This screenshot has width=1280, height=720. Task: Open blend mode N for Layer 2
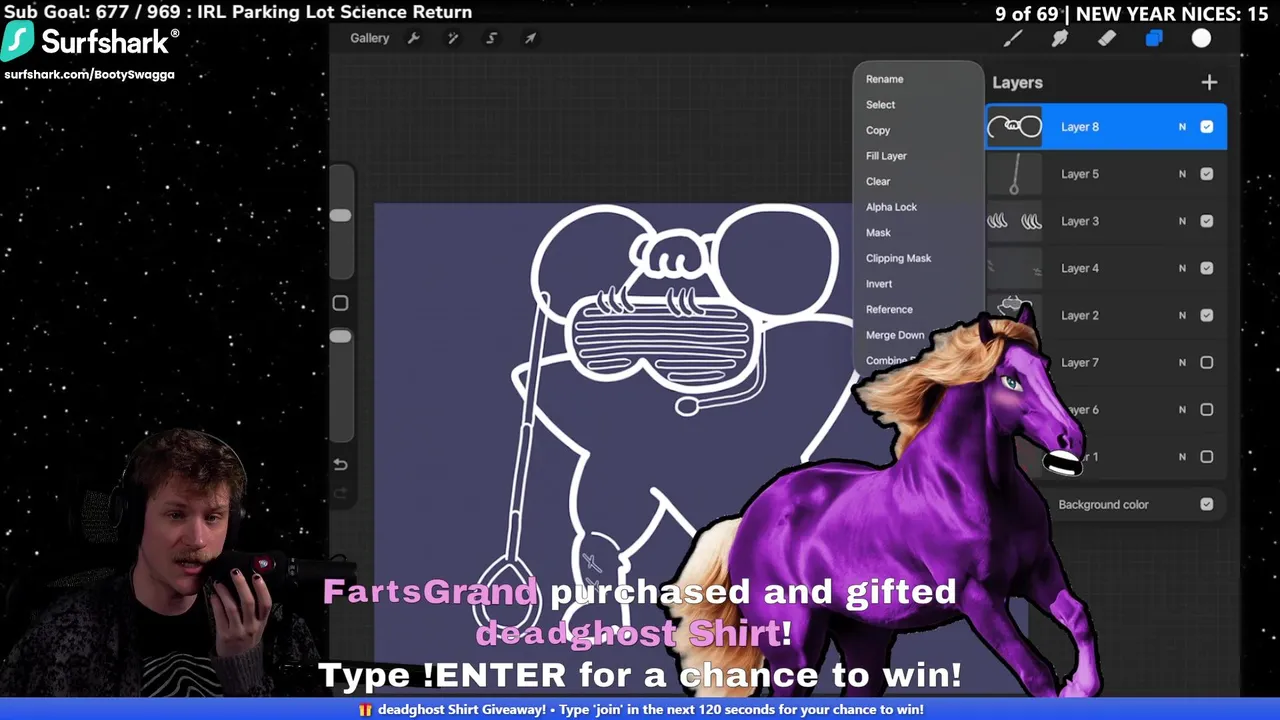(x=1182, y=315)
